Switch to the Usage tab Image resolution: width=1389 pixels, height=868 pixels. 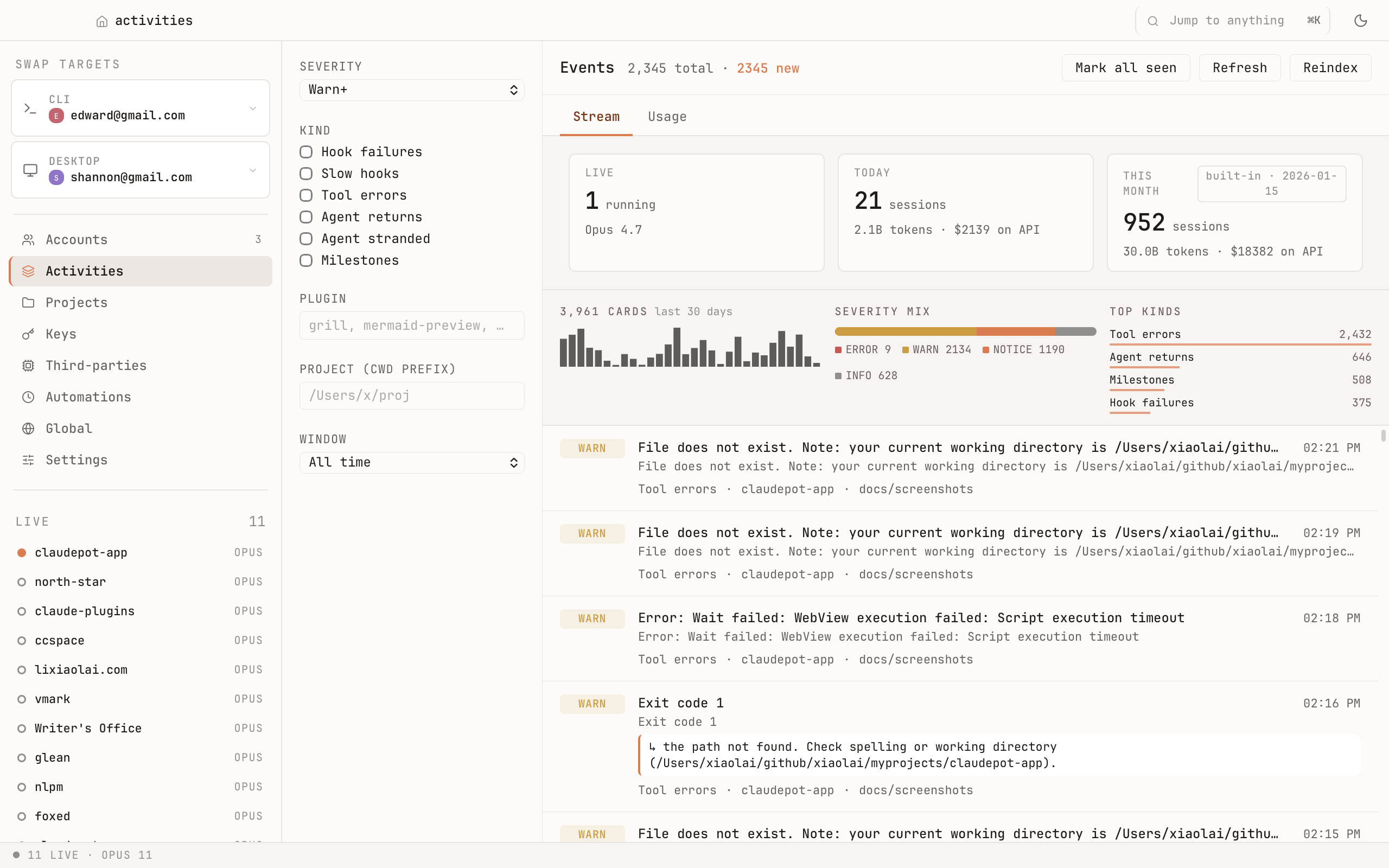point(667,117)
